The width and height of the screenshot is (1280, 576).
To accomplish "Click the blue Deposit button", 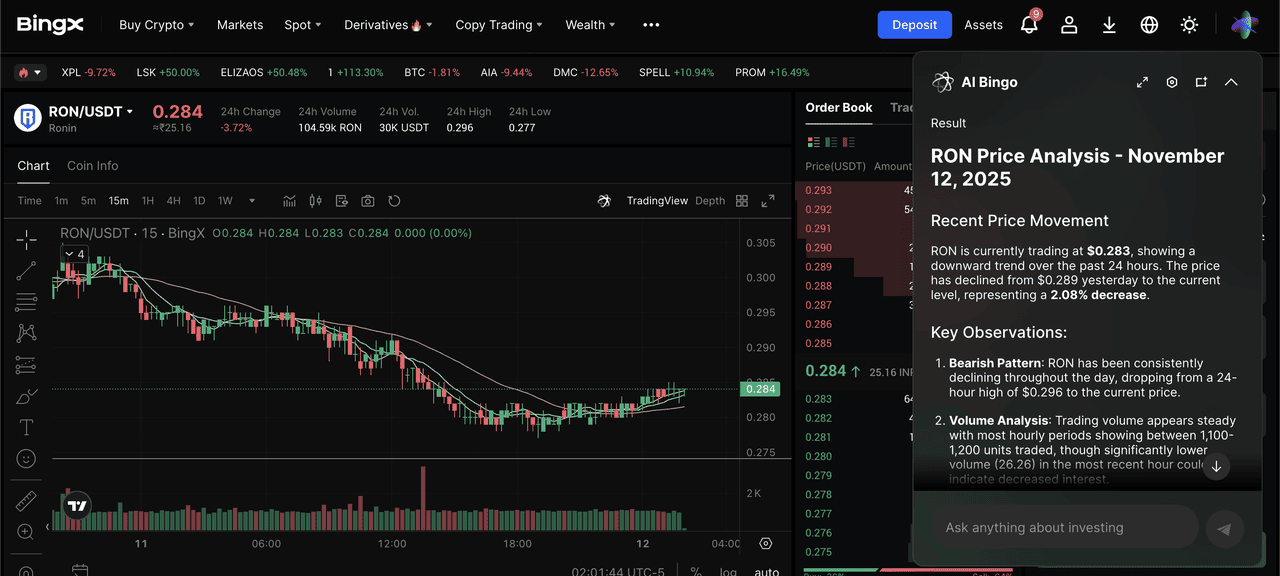I will point(914,25).
